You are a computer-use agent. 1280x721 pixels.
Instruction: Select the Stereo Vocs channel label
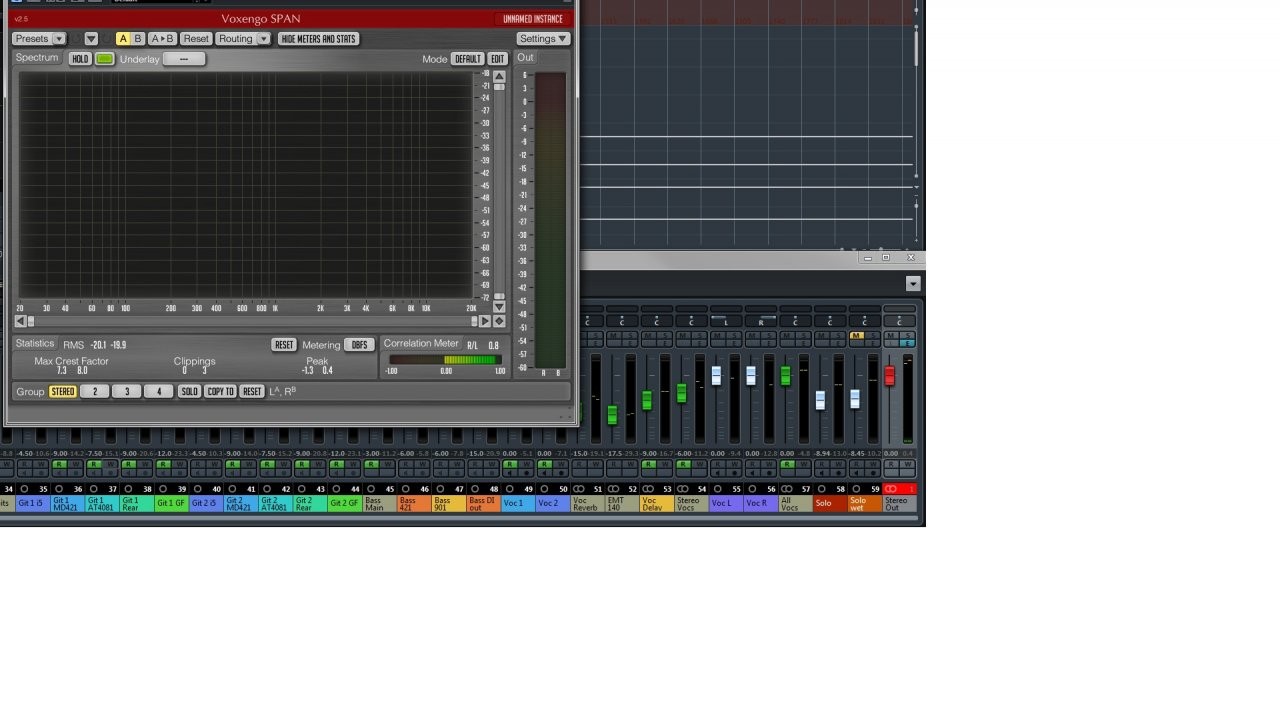click(x=692, y=504)
